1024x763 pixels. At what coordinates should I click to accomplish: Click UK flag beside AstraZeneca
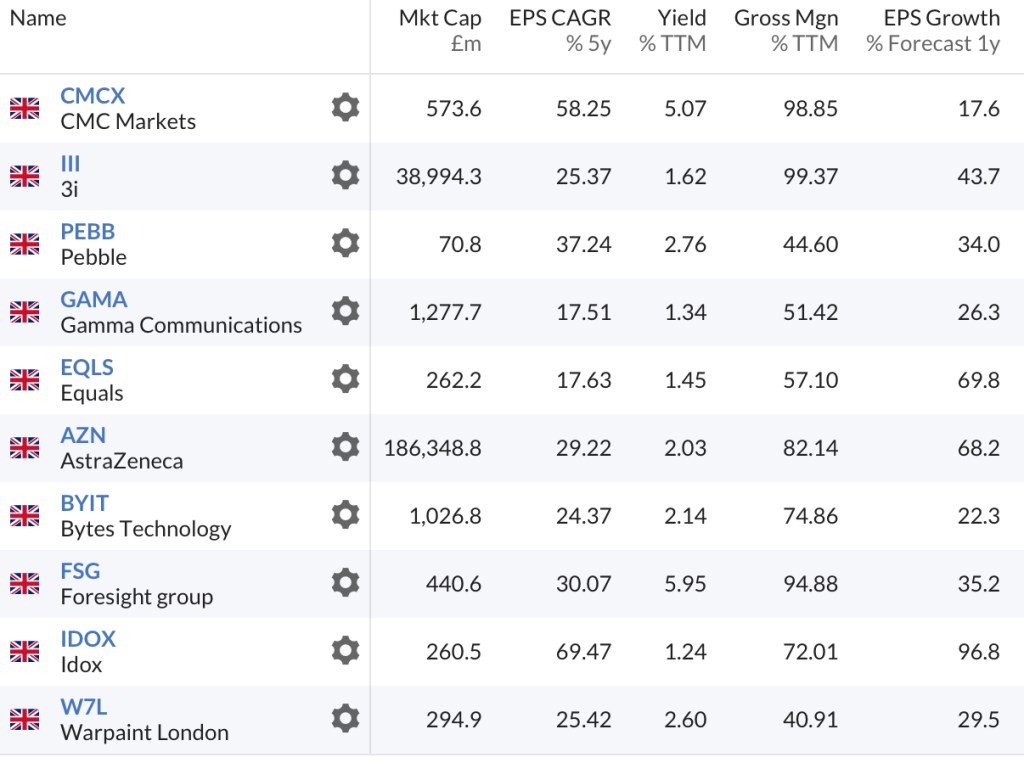(x=24, y=448)
